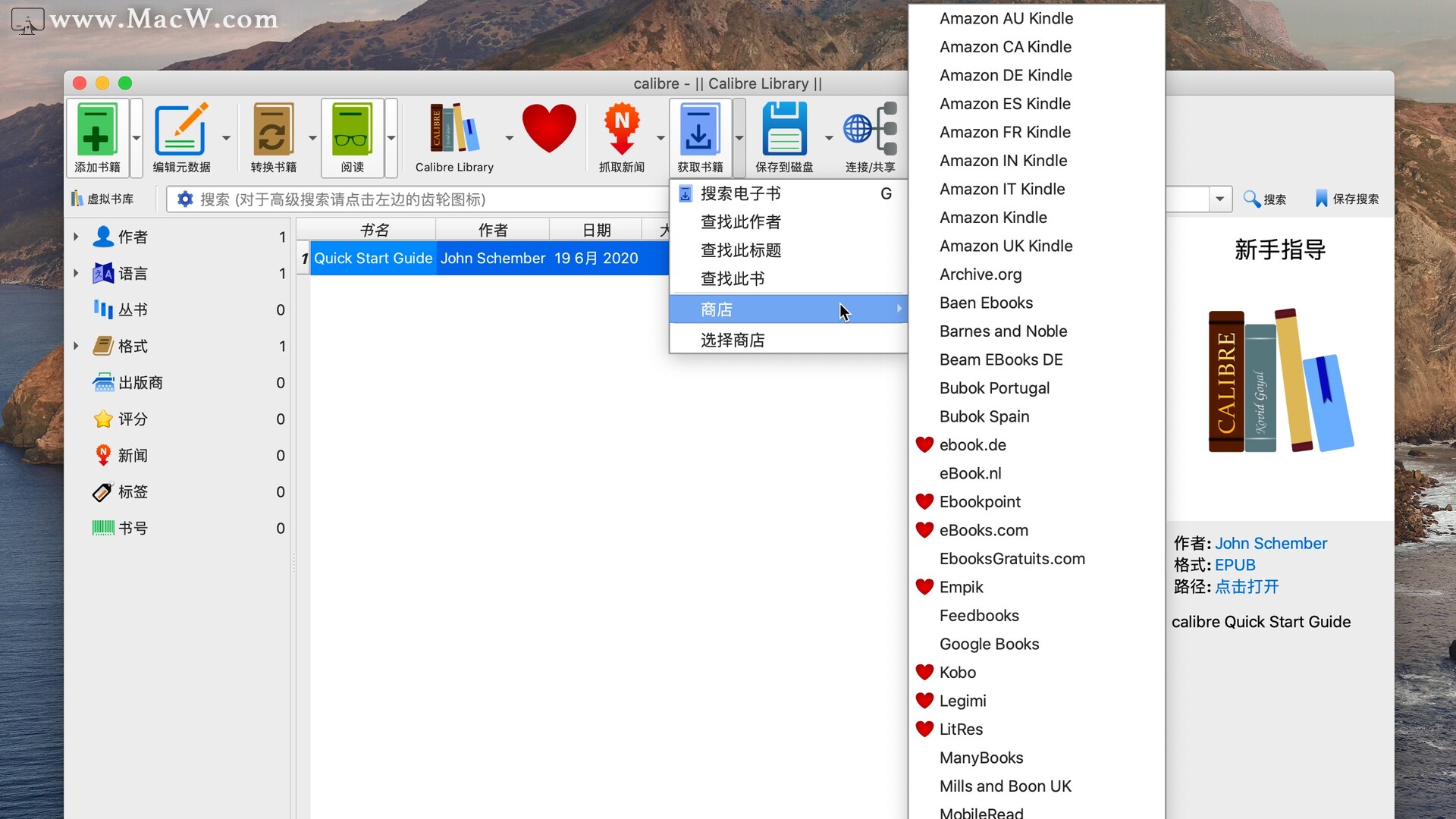The width and height of the screenshot is (1456, 819).
Task: Expand the Languages (语言) tree node
Action: [x=76, y=273]
